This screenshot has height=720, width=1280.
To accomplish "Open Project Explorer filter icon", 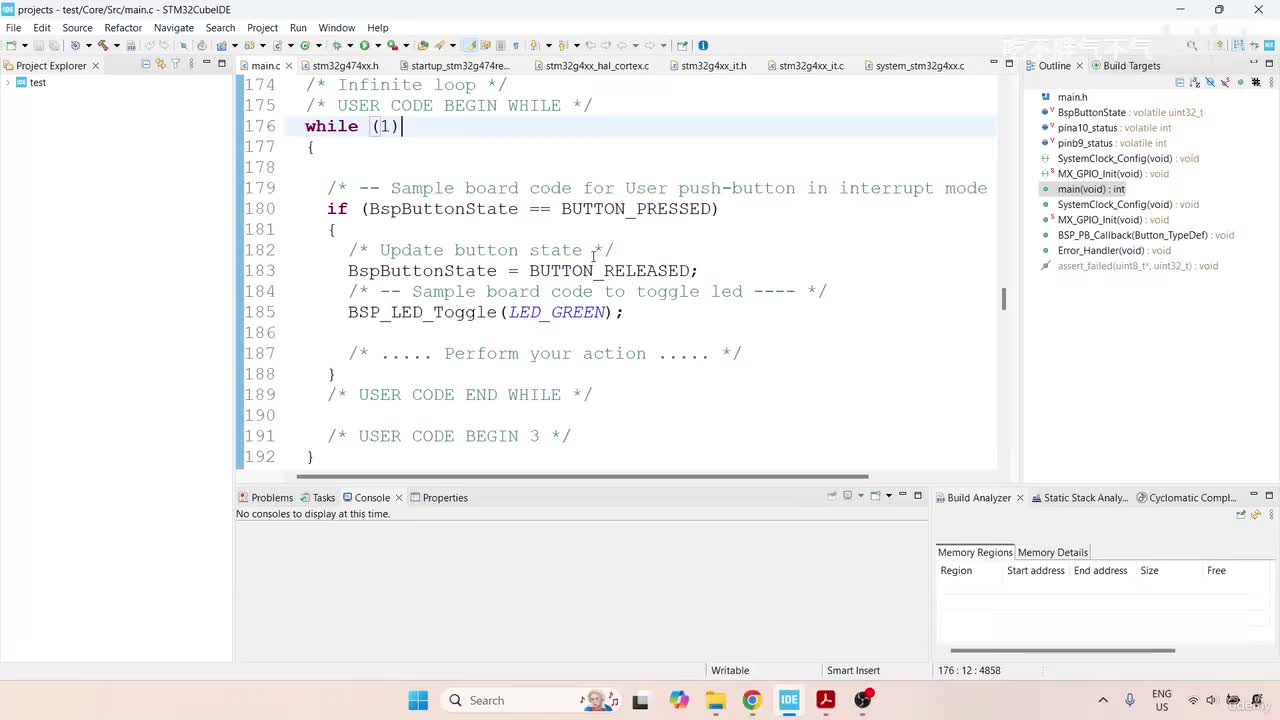I will (x=175, y=64).
